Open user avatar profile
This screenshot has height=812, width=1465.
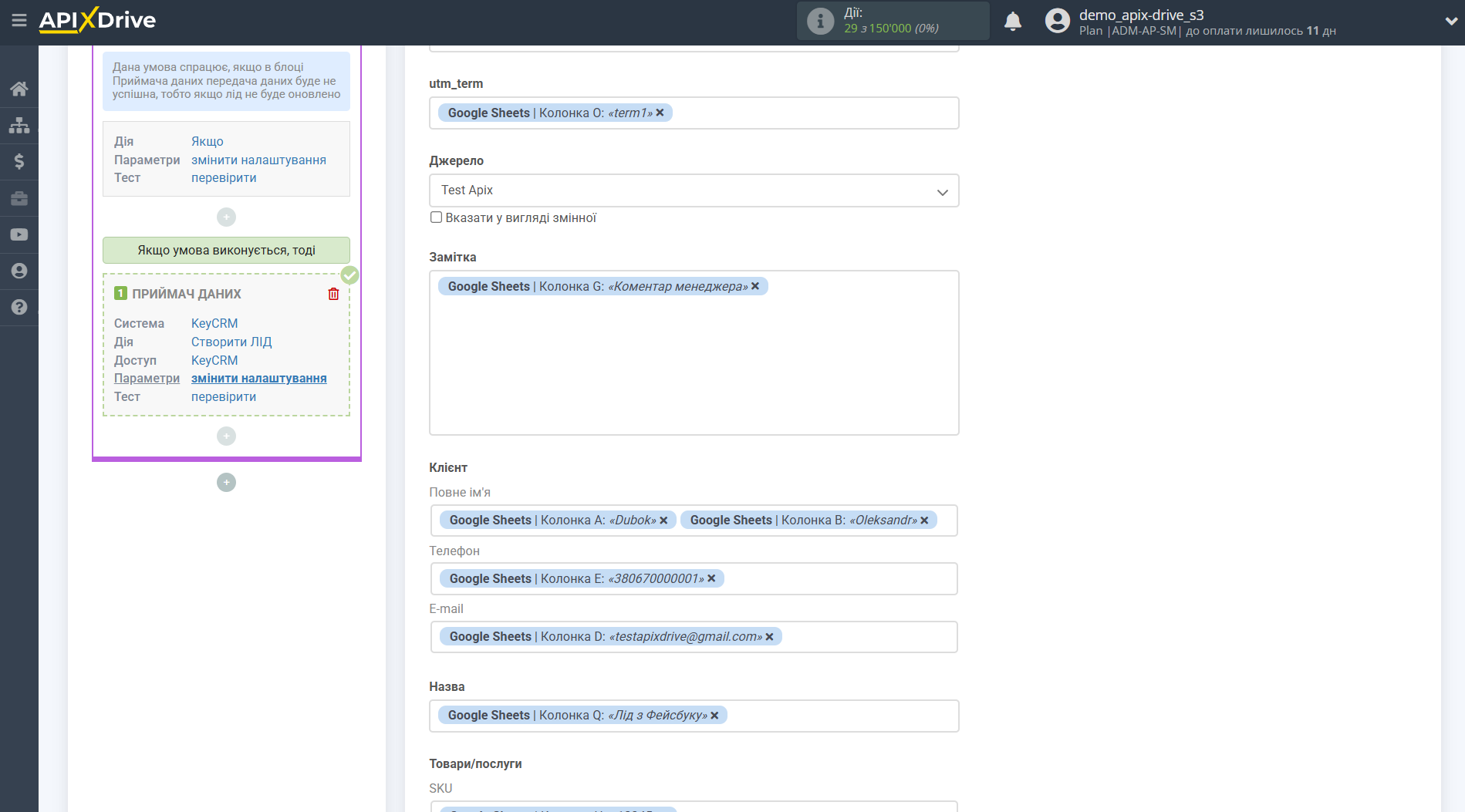click(1057, 21)
